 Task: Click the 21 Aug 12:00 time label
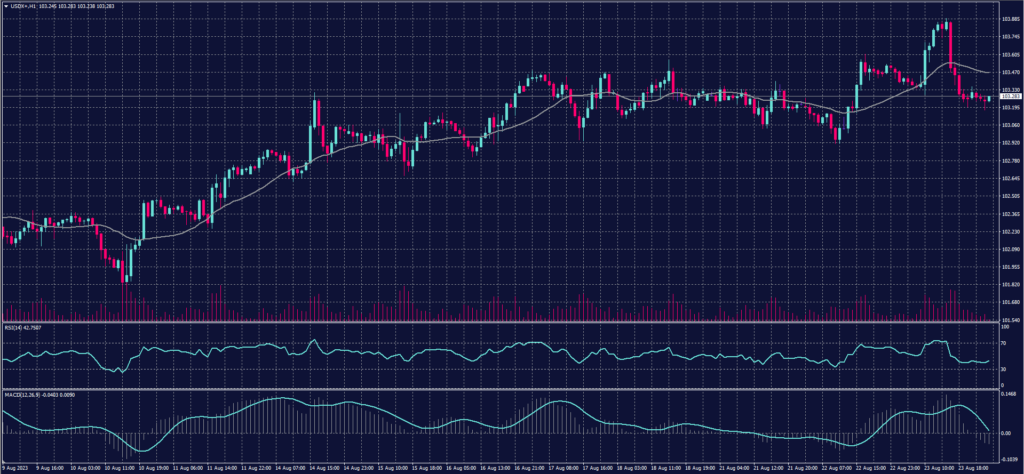point(768,467)
